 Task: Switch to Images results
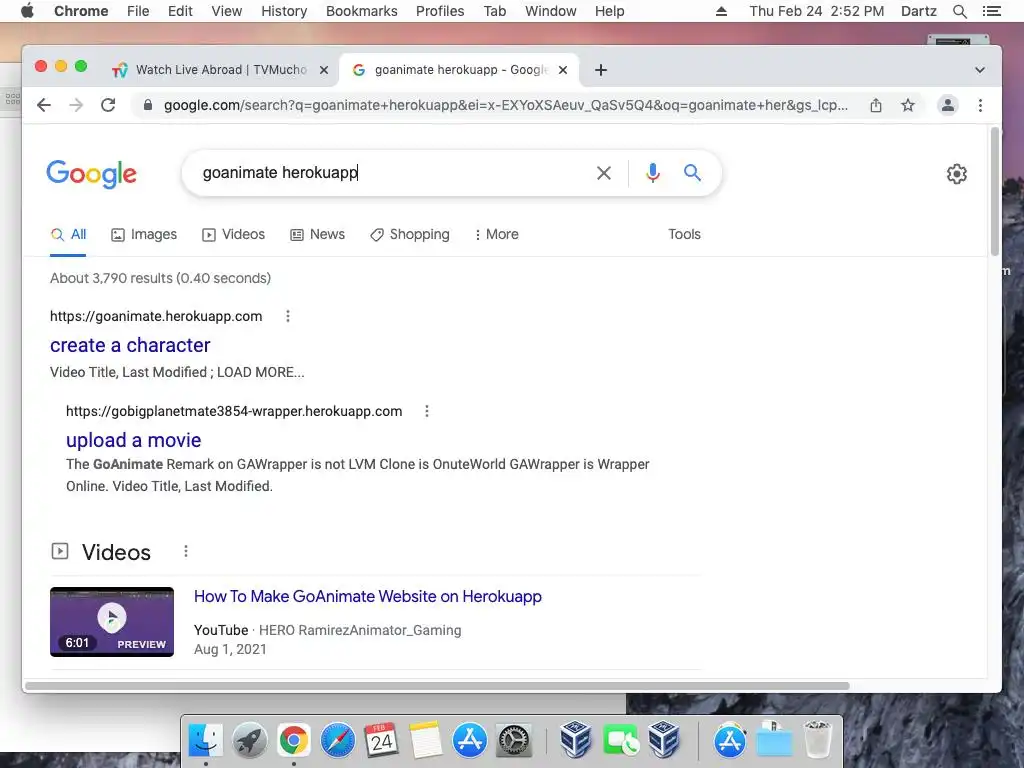(144, 234)
